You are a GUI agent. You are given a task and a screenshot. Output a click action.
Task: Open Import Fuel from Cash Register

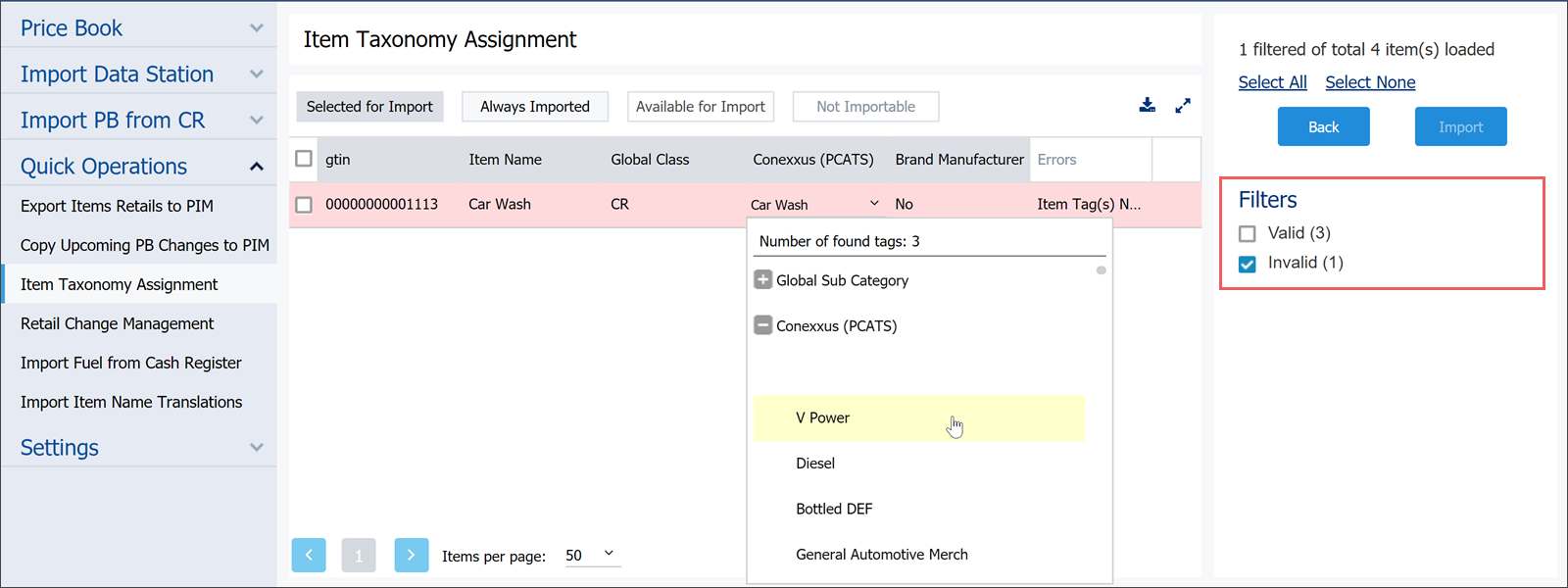tap(130, 363)
